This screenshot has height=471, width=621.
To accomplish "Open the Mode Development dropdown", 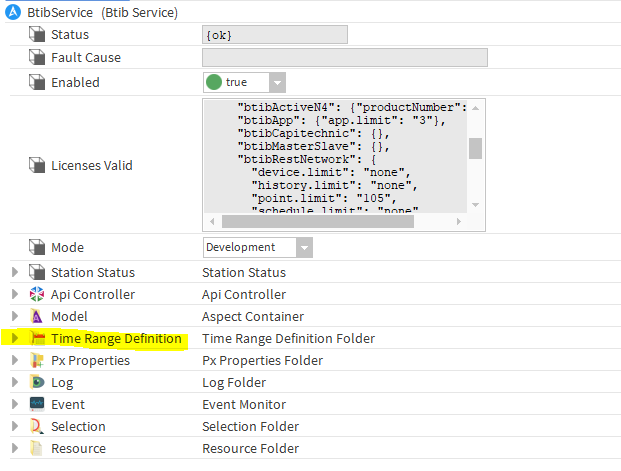I will 303,247.
